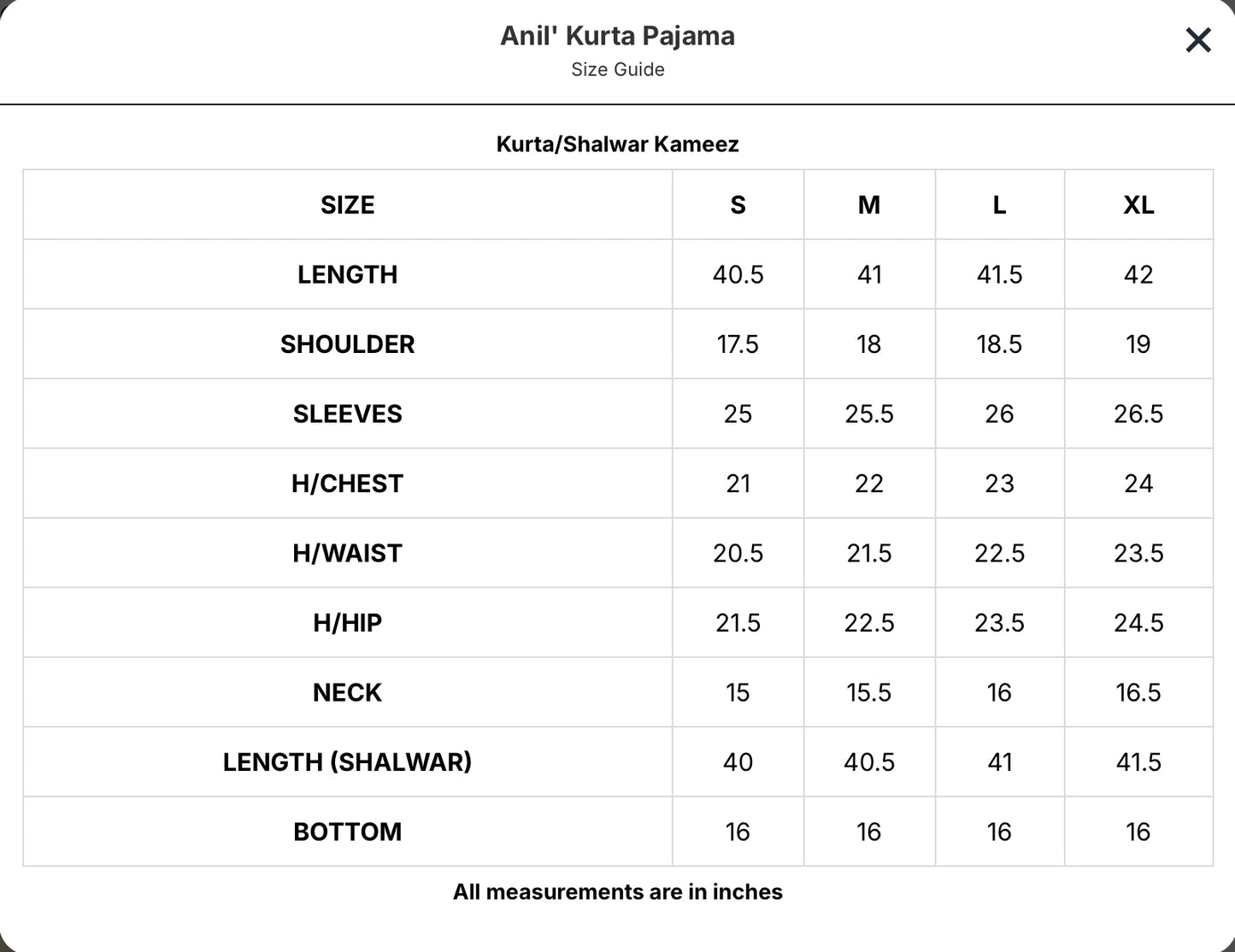Image resolution: width=1235 pixels, height=952 pixels.
Task: Click the XL sleeves value 26.5
Action: tap(1138, 414)
